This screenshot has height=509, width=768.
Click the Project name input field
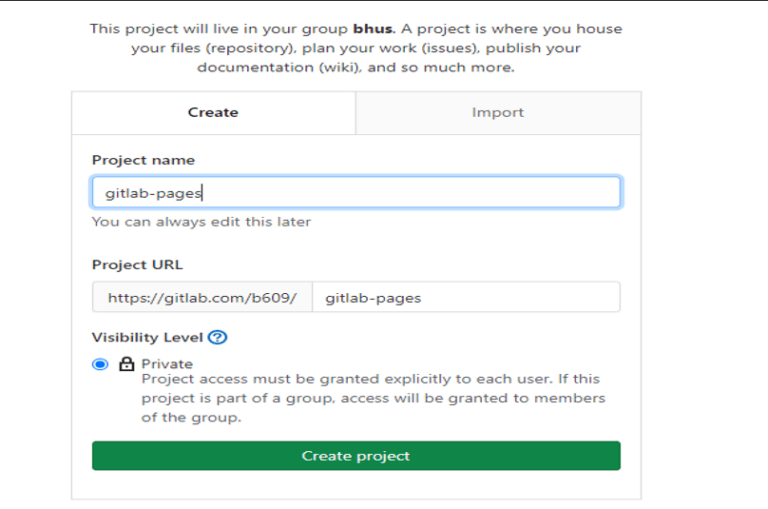(x=356, y=193)
